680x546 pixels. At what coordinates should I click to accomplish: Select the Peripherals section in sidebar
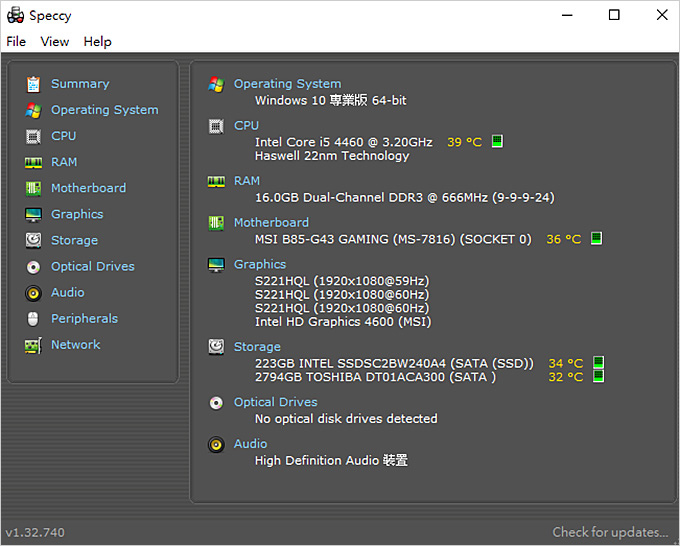coord(85,318)
